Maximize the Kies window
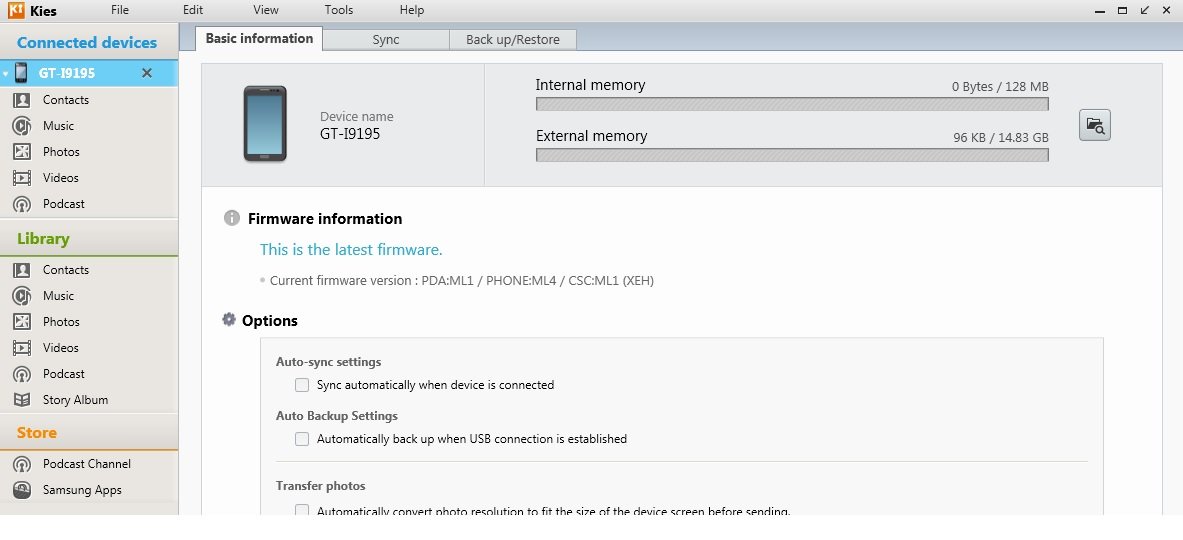This screenshot has height=540, width=1183. coord(1123,11)
